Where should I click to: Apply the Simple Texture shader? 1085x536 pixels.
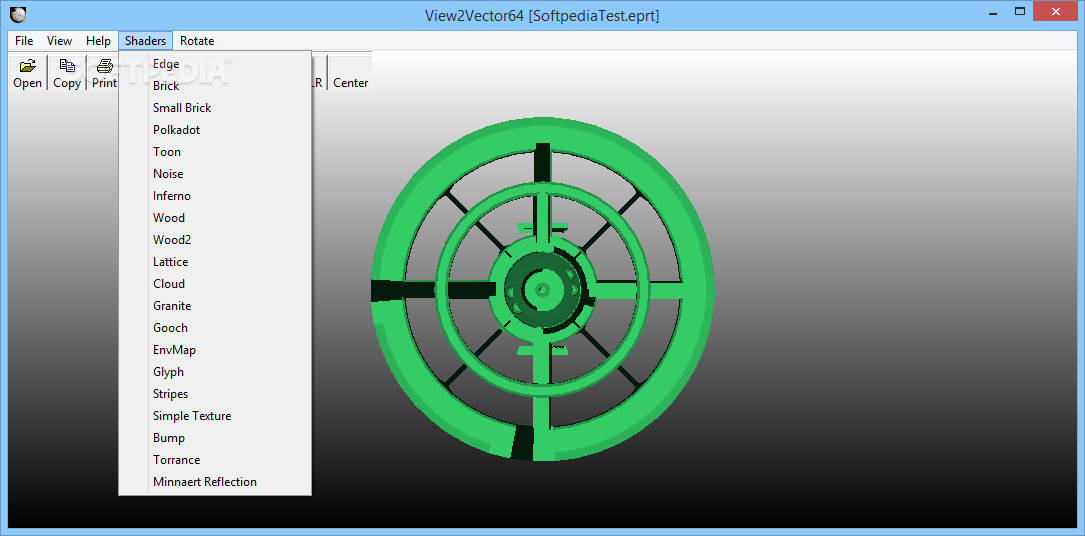click(215, 416)
